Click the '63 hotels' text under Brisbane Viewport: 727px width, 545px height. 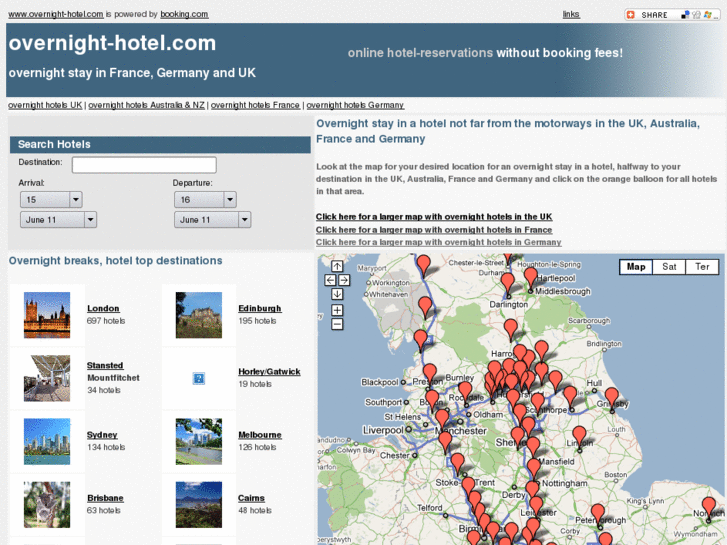(x=104, y=510)
